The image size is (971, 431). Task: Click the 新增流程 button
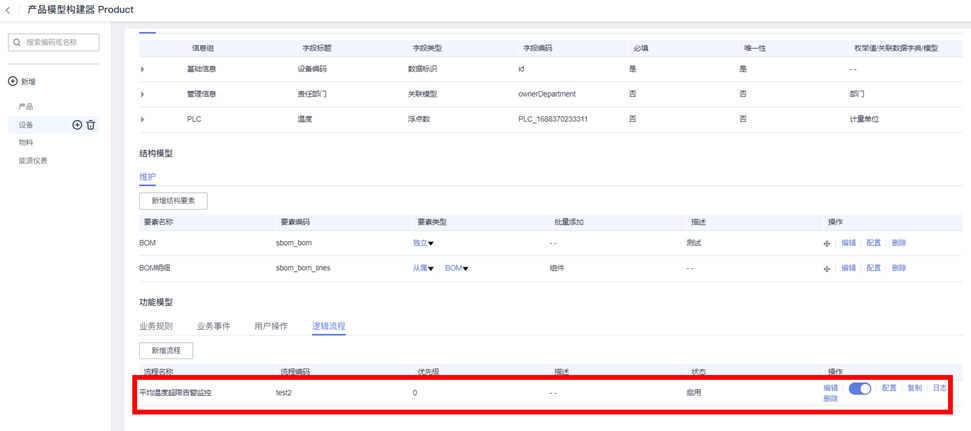pyautogui.click(x=166, y=350)
